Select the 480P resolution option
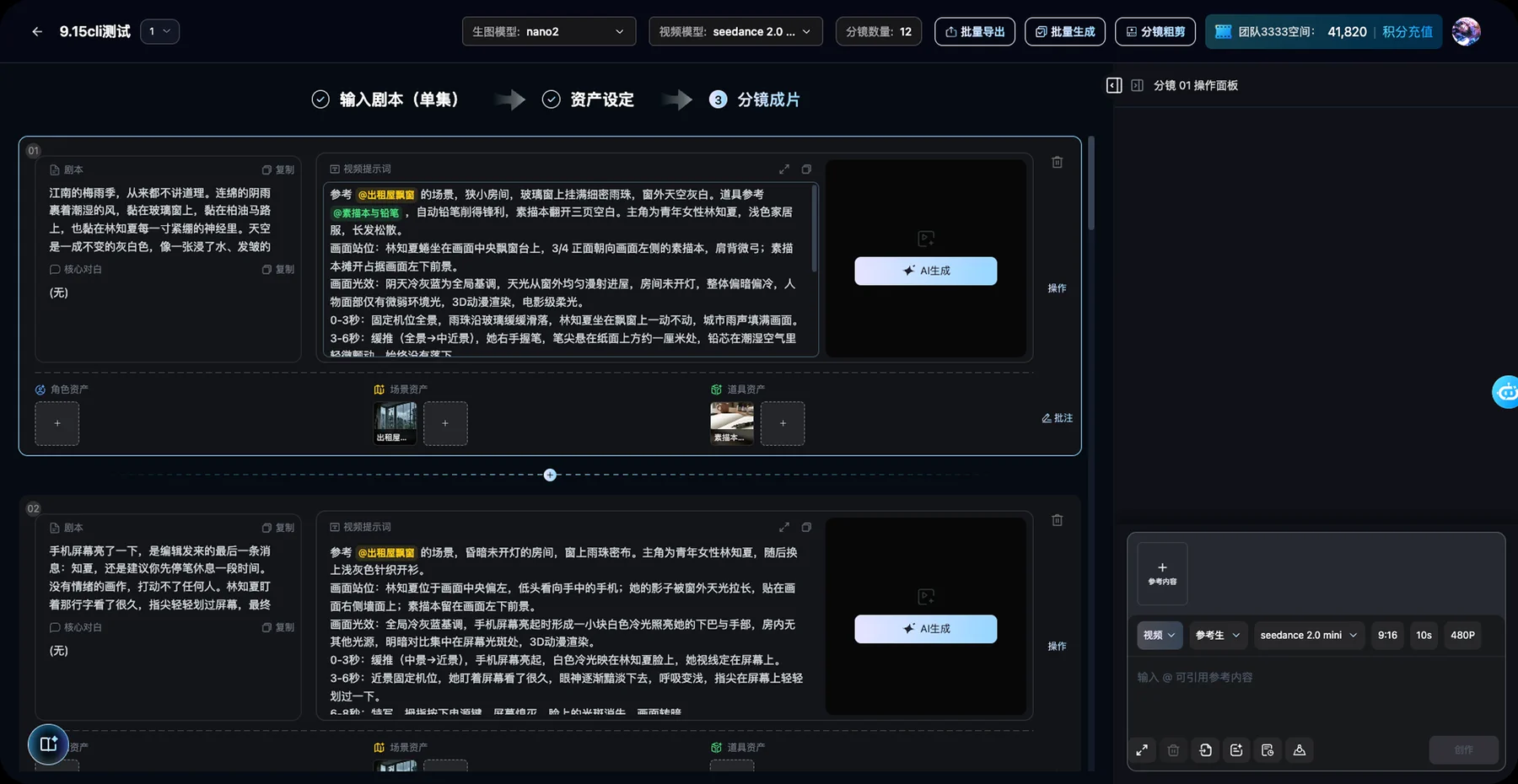1518x784 pixels. (x=1462, y=636)
